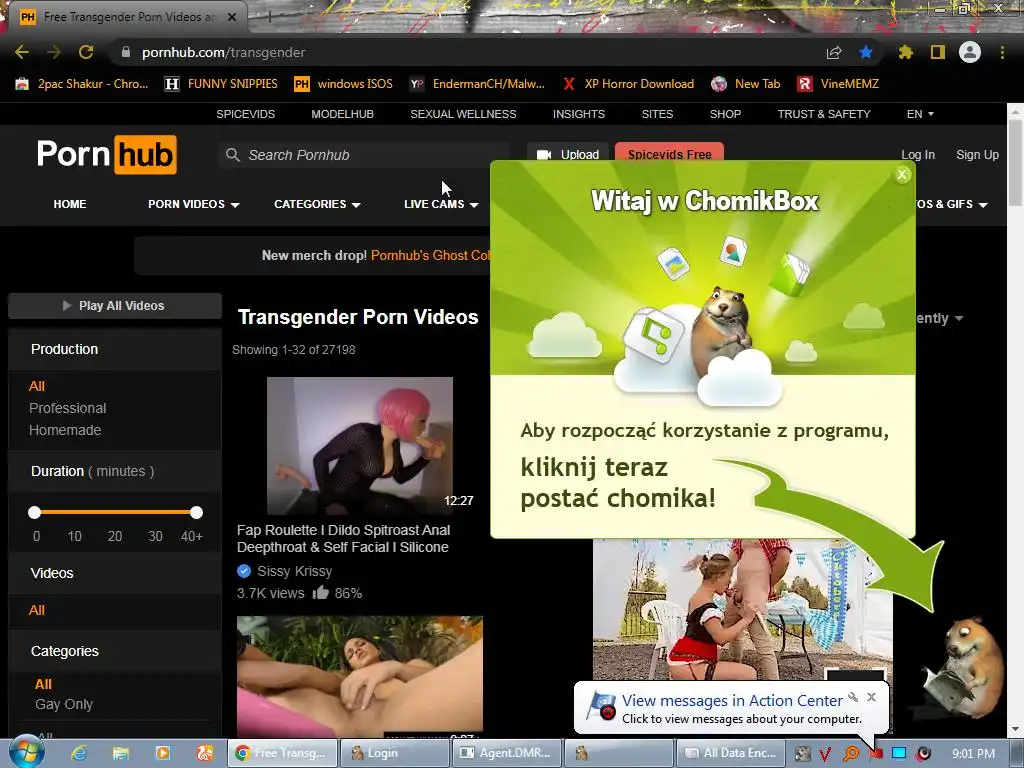The height and width of the screenshot is (768, 1024).
Task: Open the sort order dropdown next to the heading
Action: 940,318
